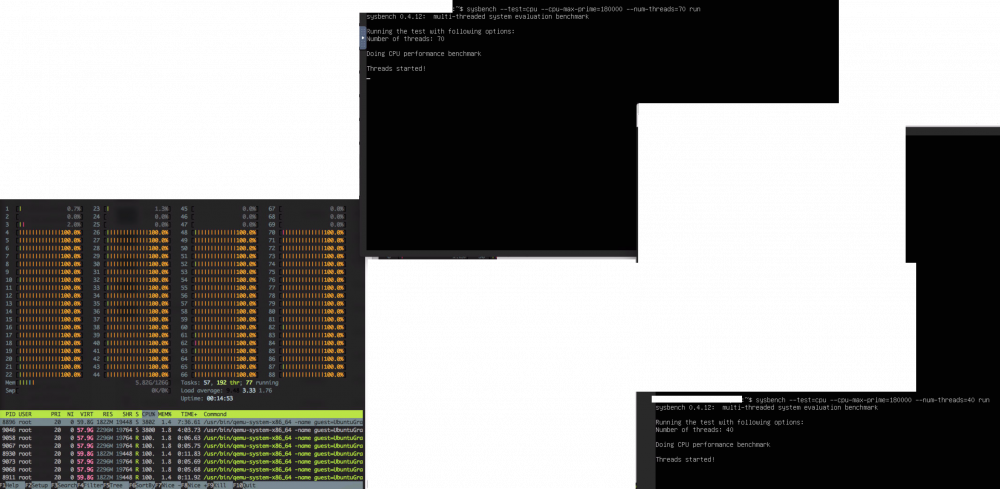Viewport: 1000px width, 489px height.
Task: Sort by the SHR column header
Action: click(127, 414)
